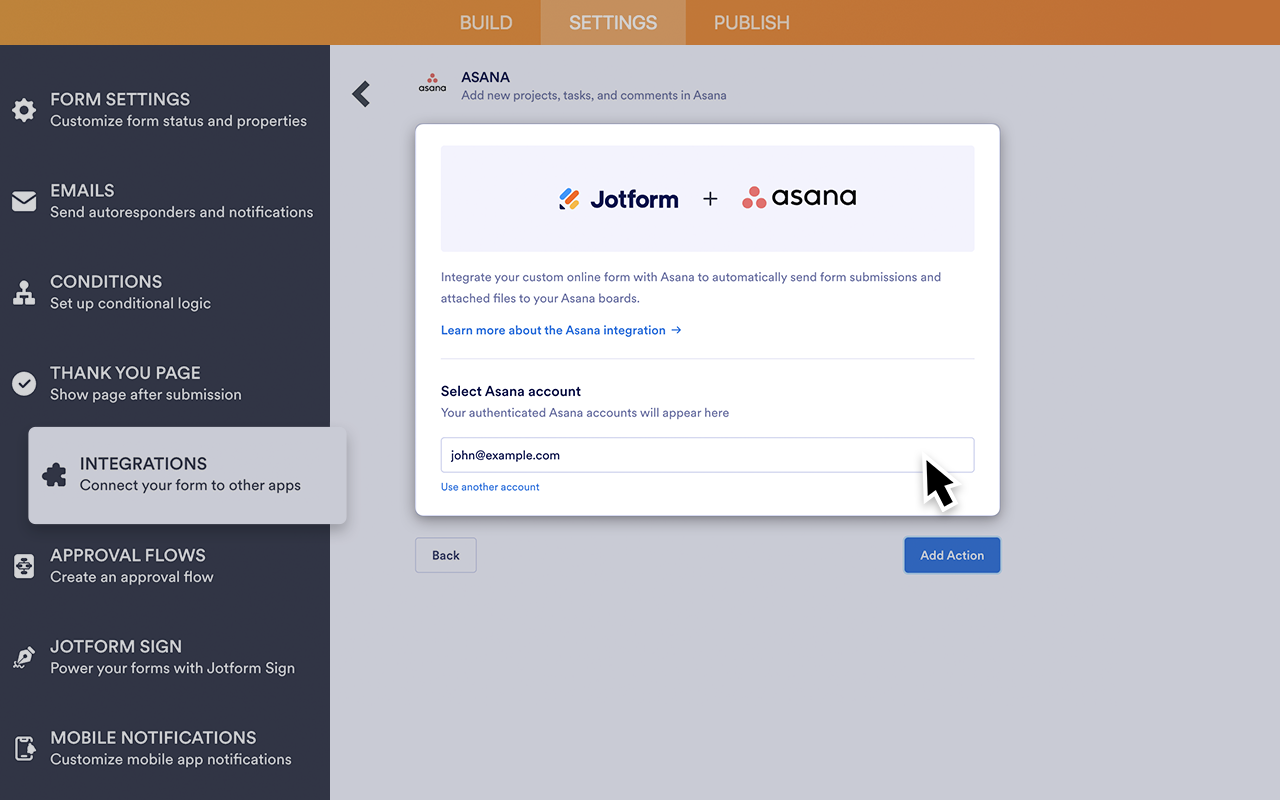The image size is (1280, 800).
Task: Click the Jotform Sign pen icon
Action: tap(24, 657)
